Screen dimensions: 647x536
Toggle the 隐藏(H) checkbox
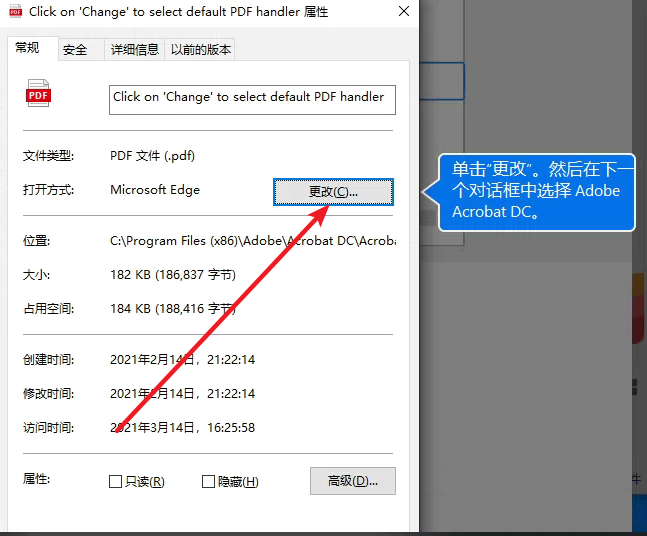coord(208,482)
